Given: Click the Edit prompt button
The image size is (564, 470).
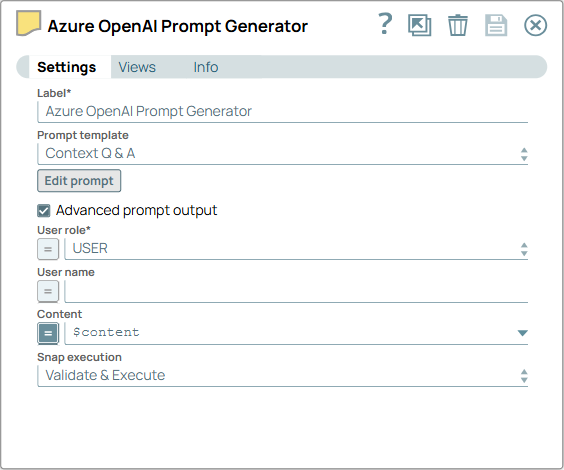Looking at the screenshot, I should (x=79, y=181).
